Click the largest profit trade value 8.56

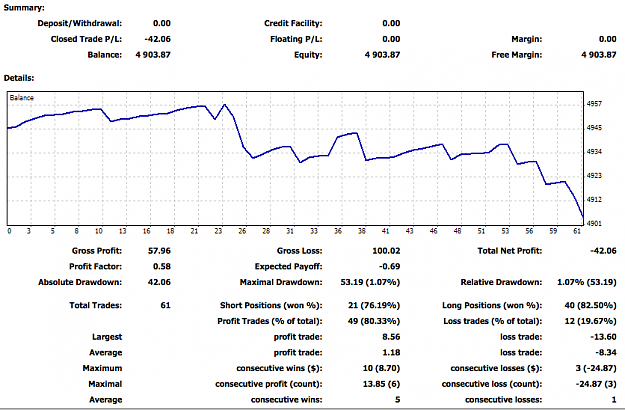[391, 337]
